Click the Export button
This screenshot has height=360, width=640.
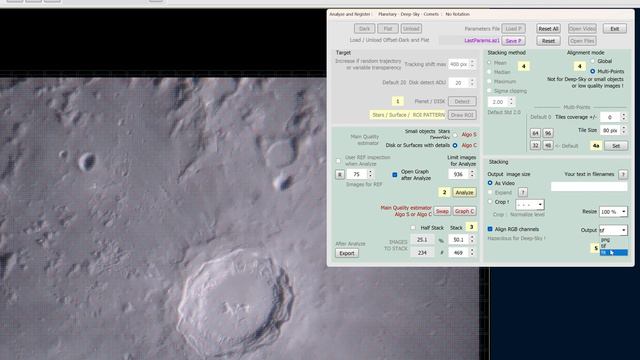tap(347, 253)
